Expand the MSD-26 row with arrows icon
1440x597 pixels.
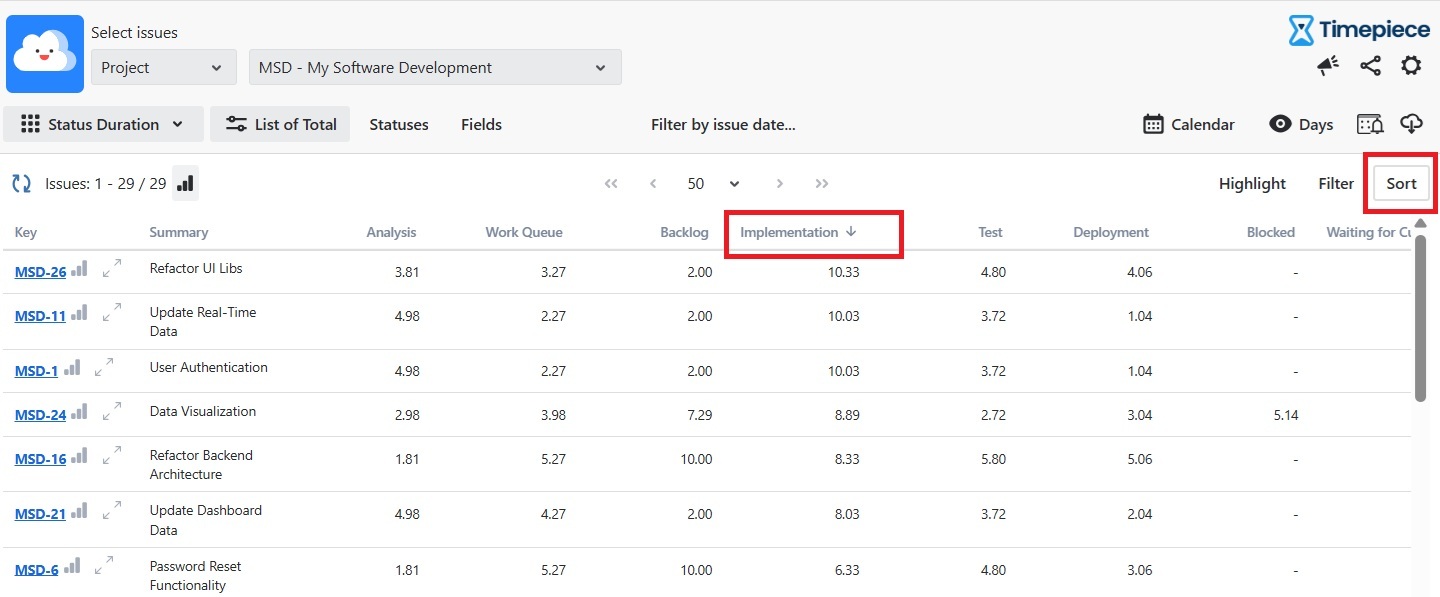[112, 268]
